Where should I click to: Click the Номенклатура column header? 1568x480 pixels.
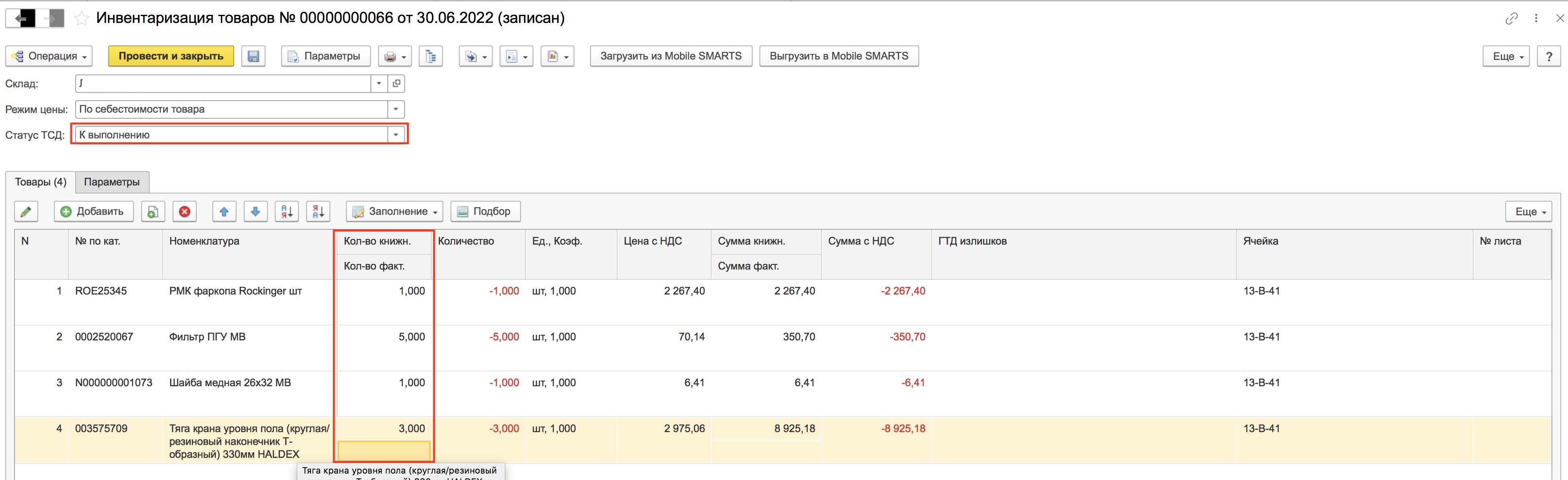point(248,254)
